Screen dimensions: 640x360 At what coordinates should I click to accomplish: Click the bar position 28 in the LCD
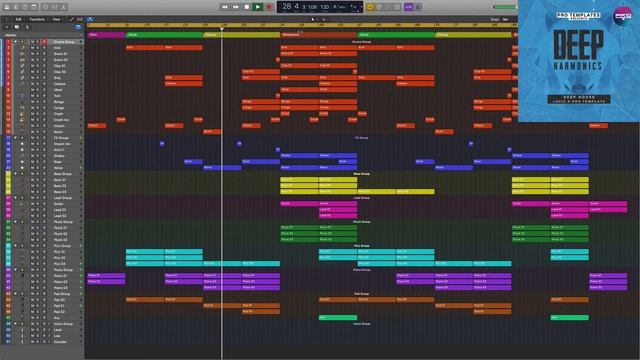(287, 6)
